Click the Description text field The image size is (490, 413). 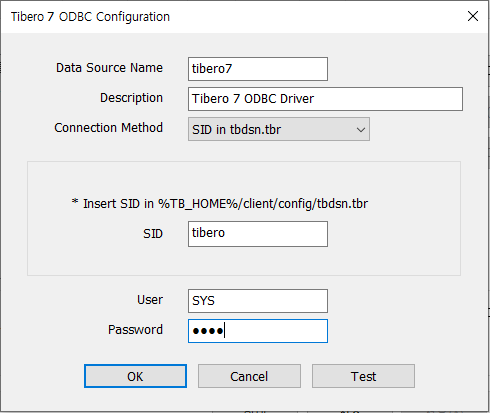point(325,99)
